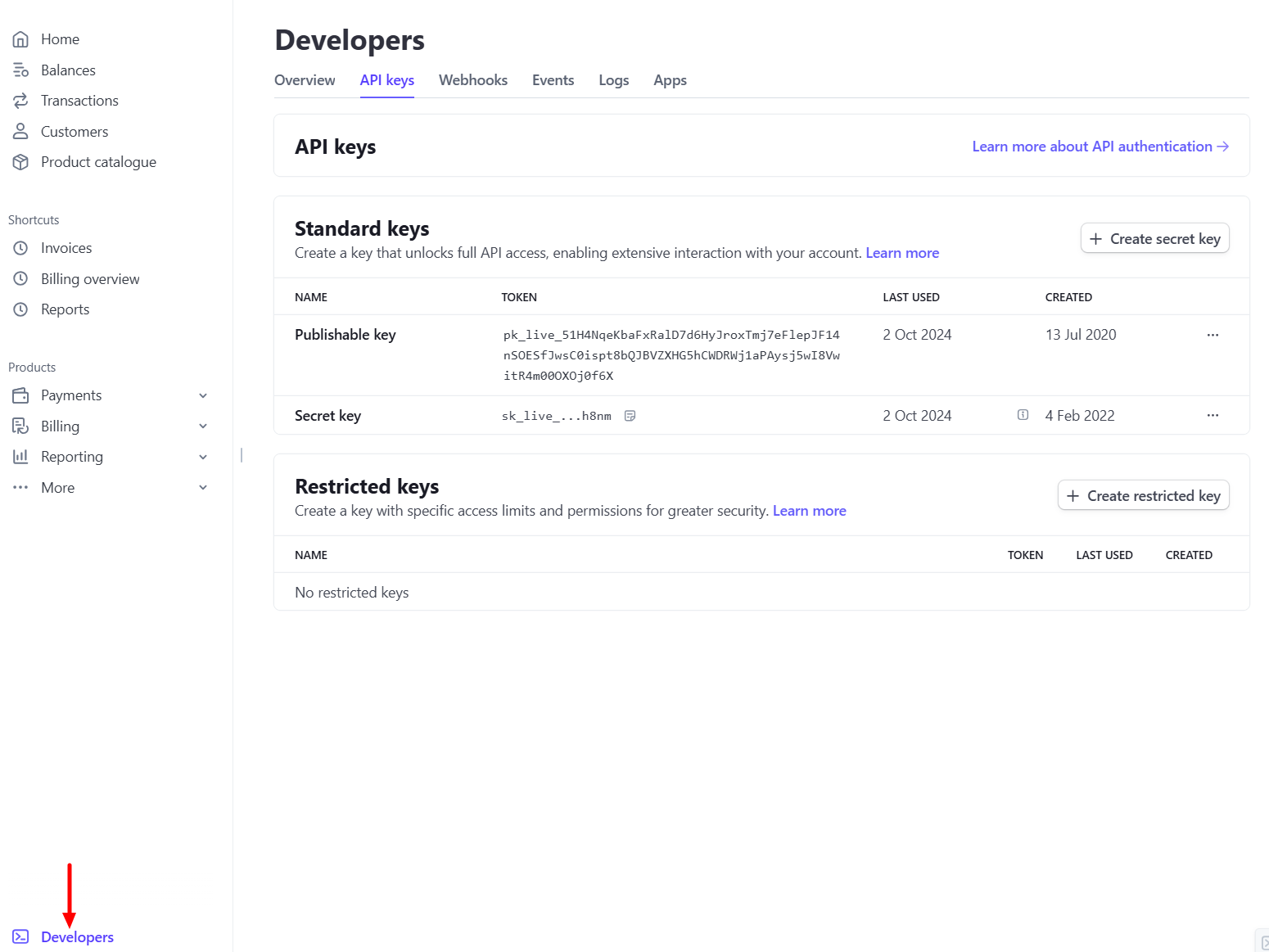Open the Secret key overflow menu
1269x952 pixels.
click(1213, 416)
